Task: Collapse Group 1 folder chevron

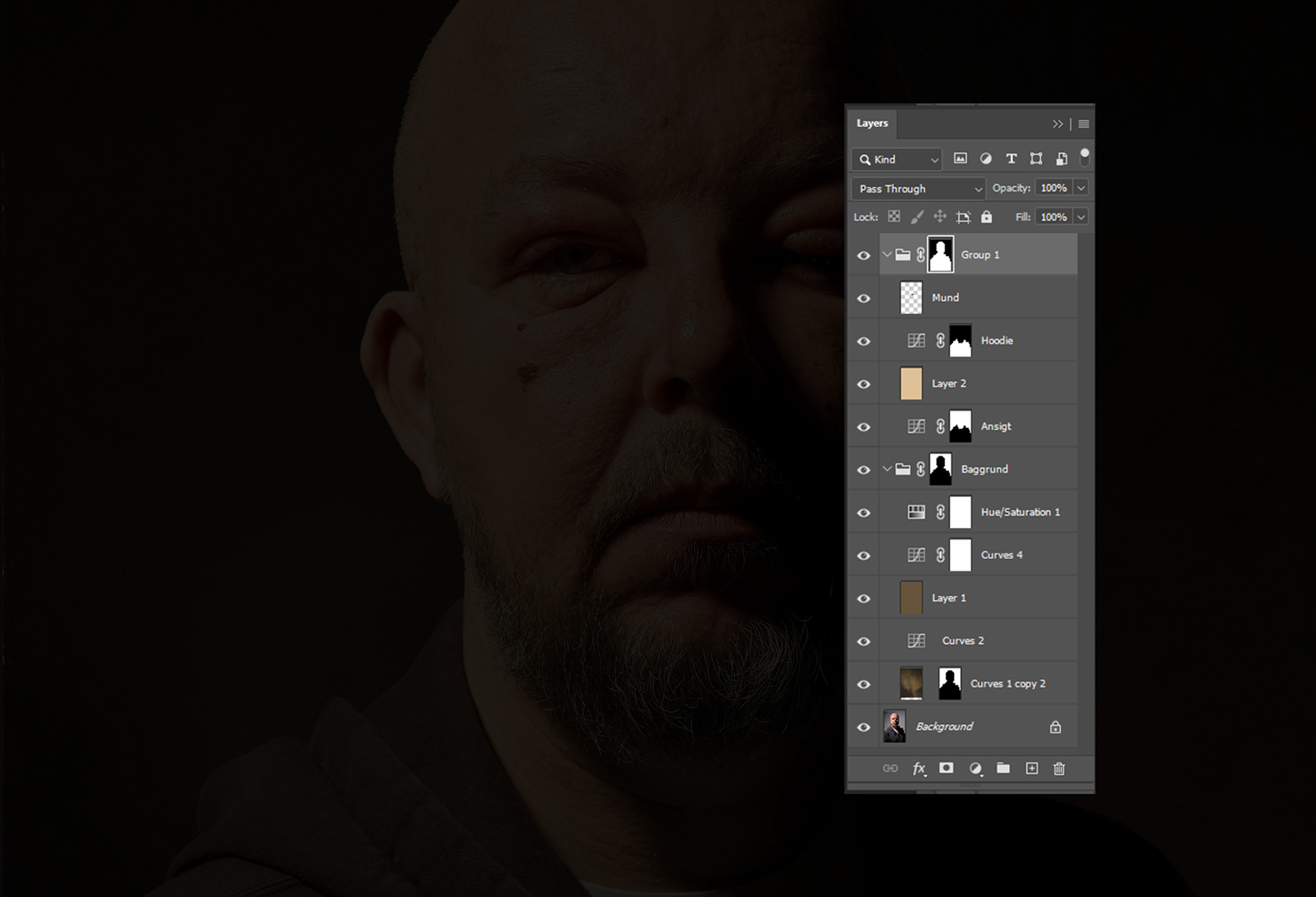Action: coord(887,254)
